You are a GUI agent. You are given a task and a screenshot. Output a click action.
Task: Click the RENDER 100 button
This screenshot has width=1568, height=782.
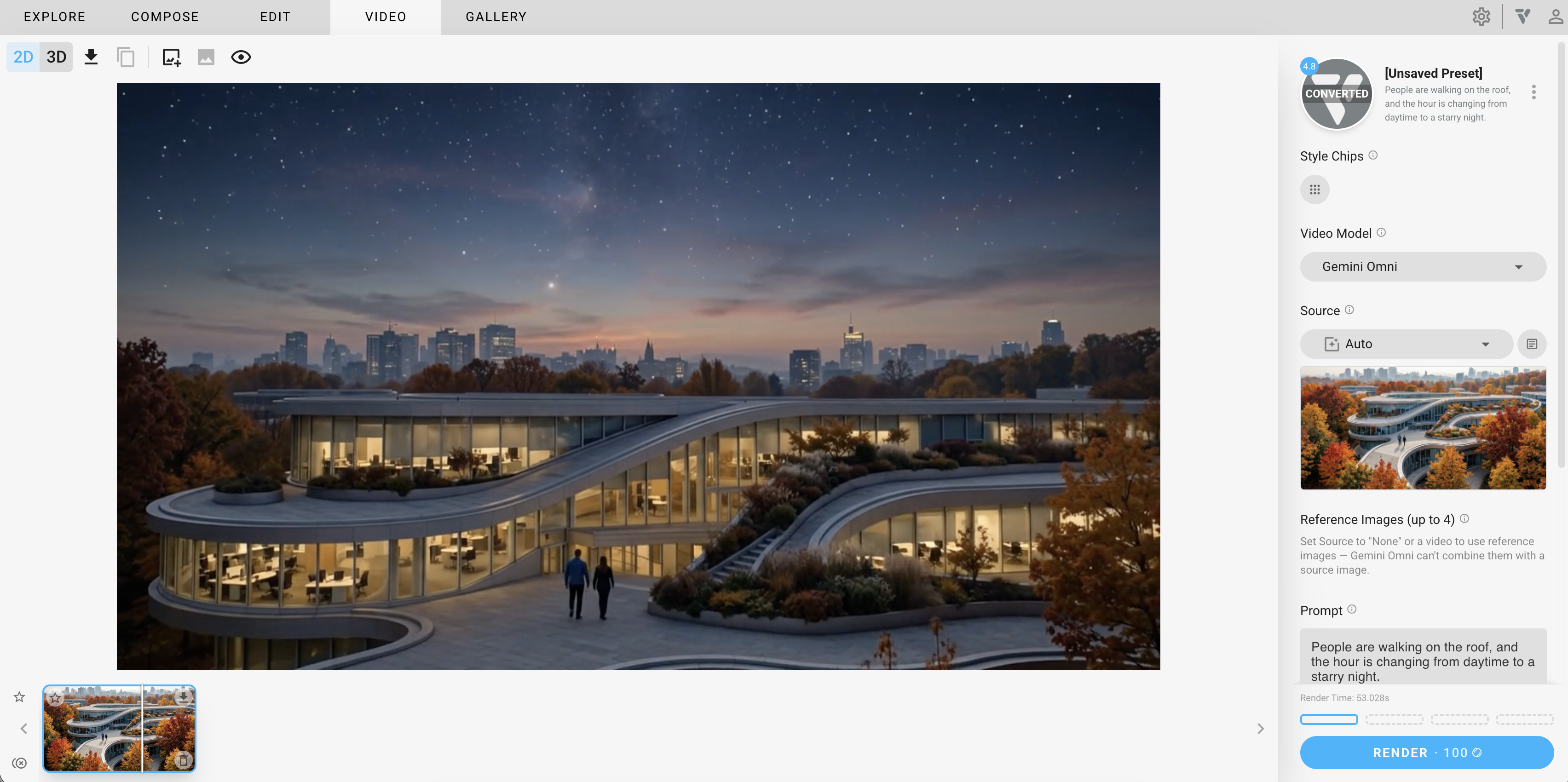pyautogui.click(x=1427, y=753)
